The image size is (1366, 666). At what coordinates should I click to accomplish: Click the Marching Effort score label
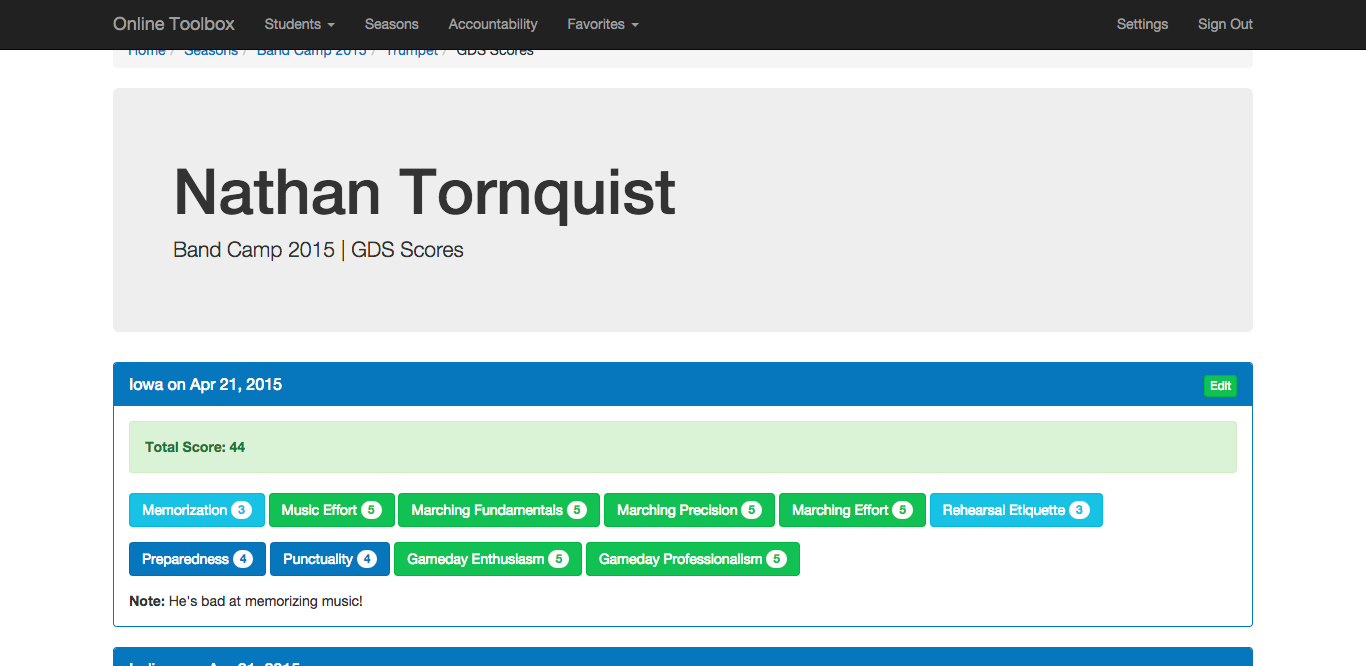tap(852, 510)
